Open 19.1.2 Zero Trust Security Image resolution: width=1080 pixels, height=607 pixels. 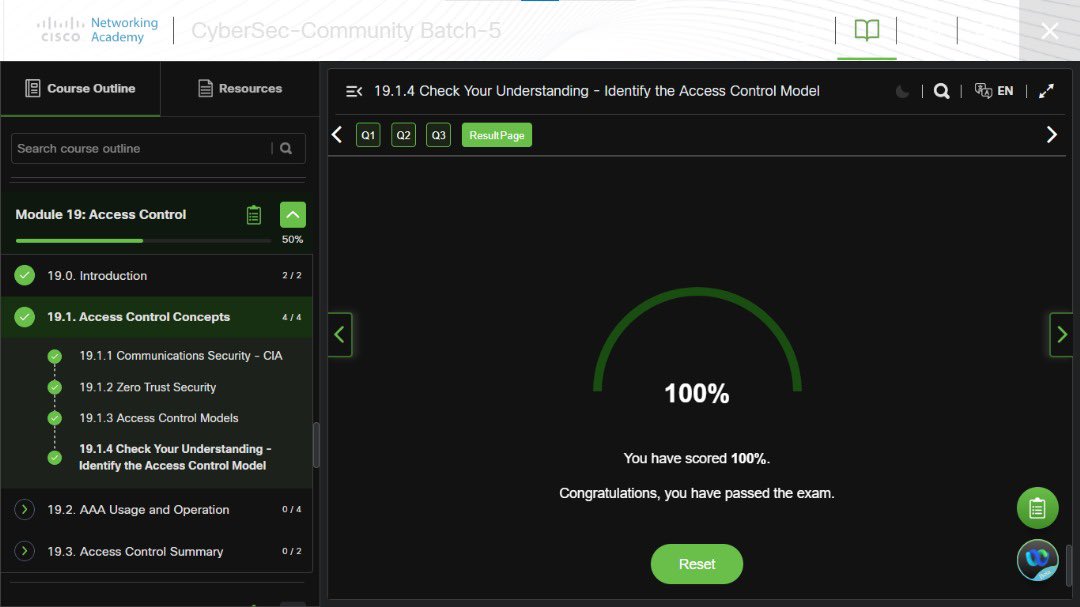(147, 387)
